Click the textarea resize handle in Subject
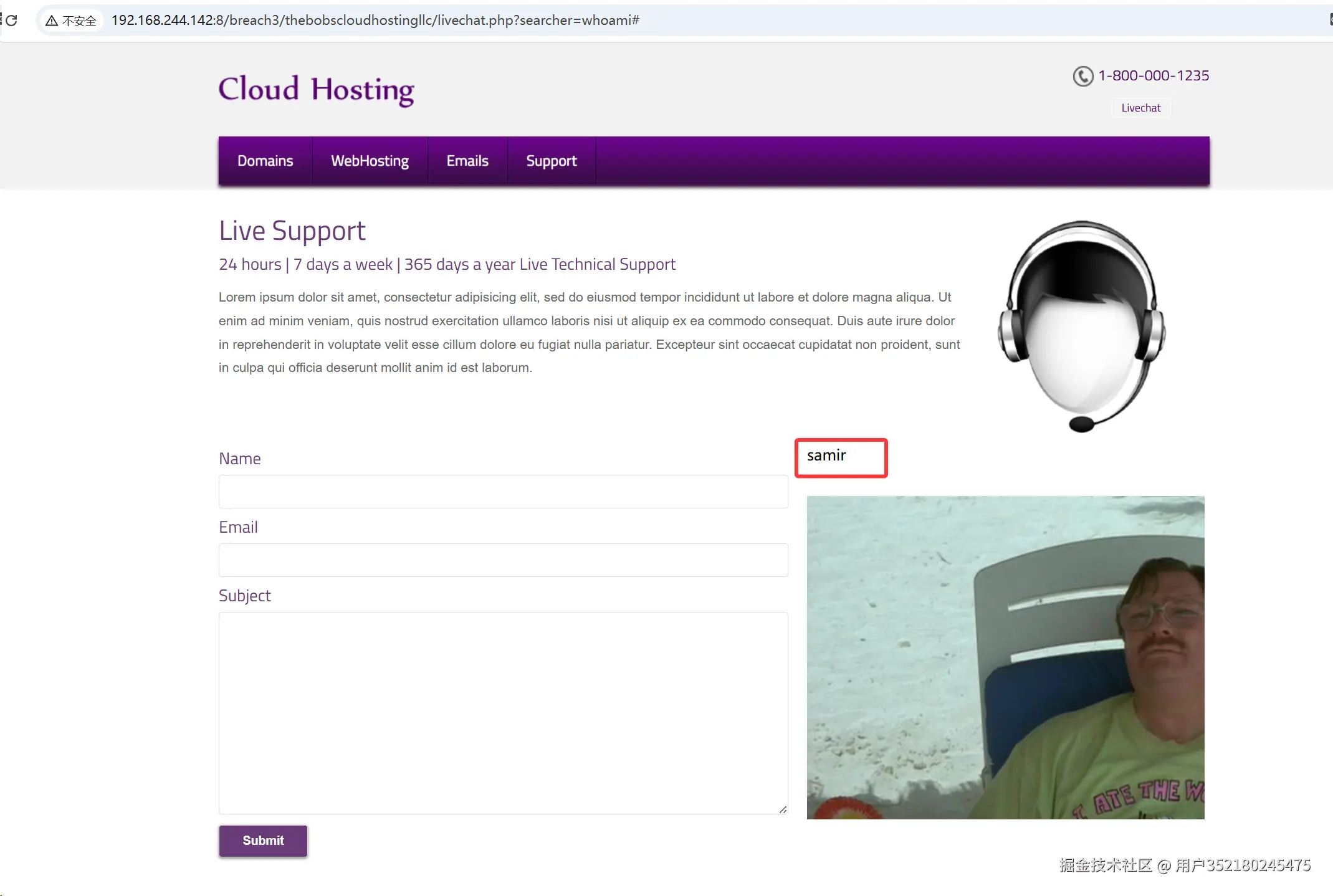The height and width of the screenshot is (896, 1333). coord(783,809)
